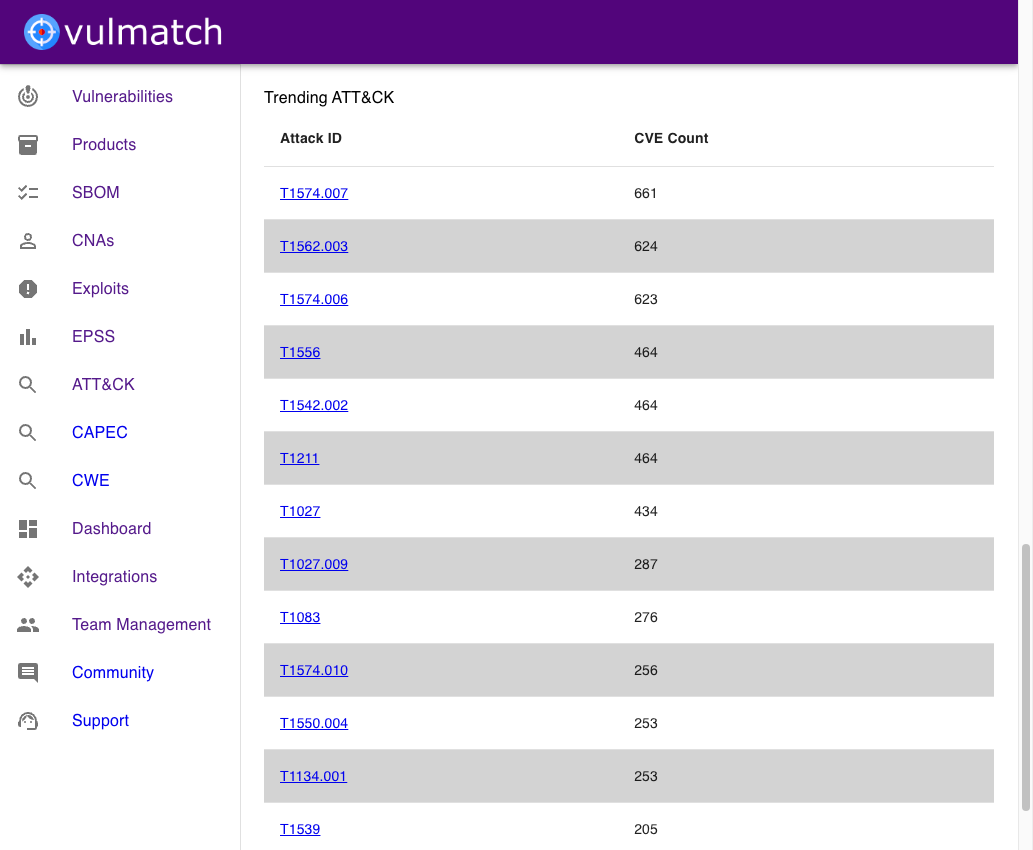Click the Vulnerabilities sidebar icon

(28, 97)
